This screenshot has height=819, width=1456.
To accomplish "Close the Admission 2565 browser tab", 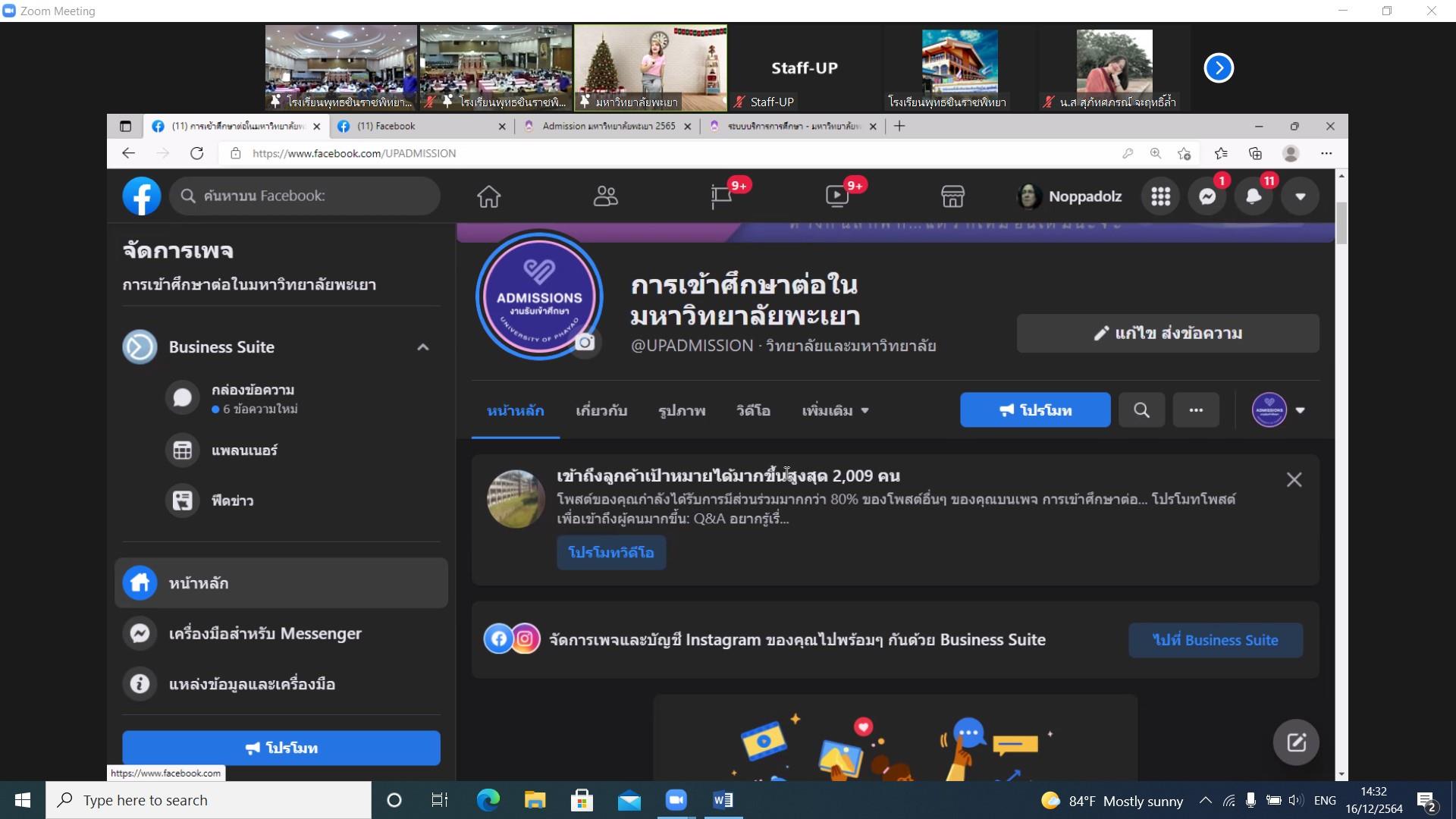I will 688,127.
